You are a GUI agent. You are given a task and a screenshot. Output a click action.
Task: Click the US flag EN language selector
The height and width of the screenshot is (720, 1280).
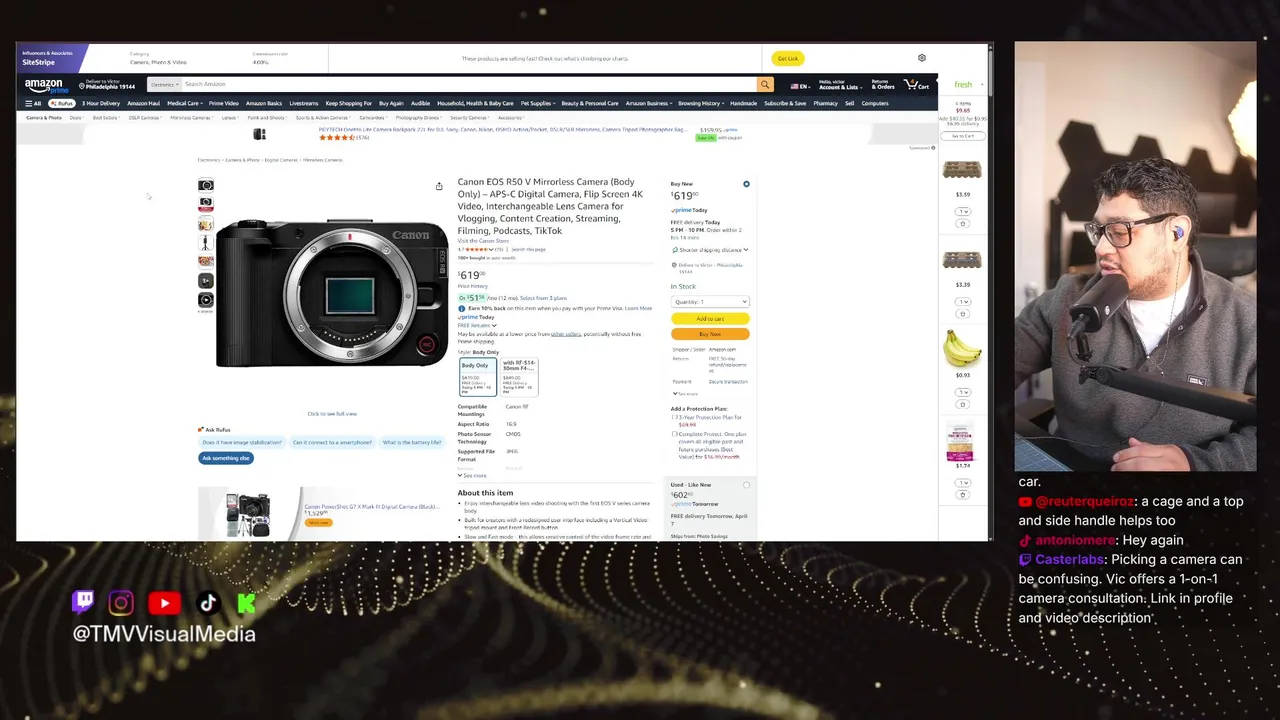799,86
